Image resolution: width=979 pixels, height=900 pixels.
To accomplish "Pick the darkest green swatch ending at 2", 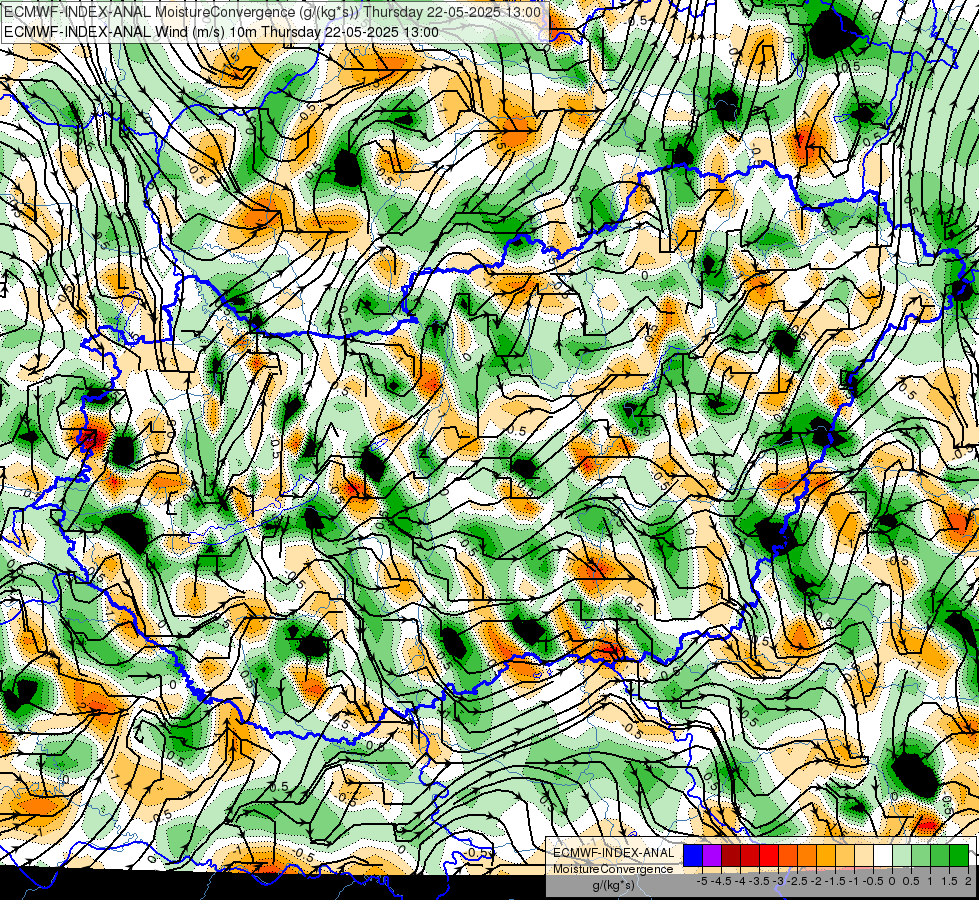I will click(959, 855).
